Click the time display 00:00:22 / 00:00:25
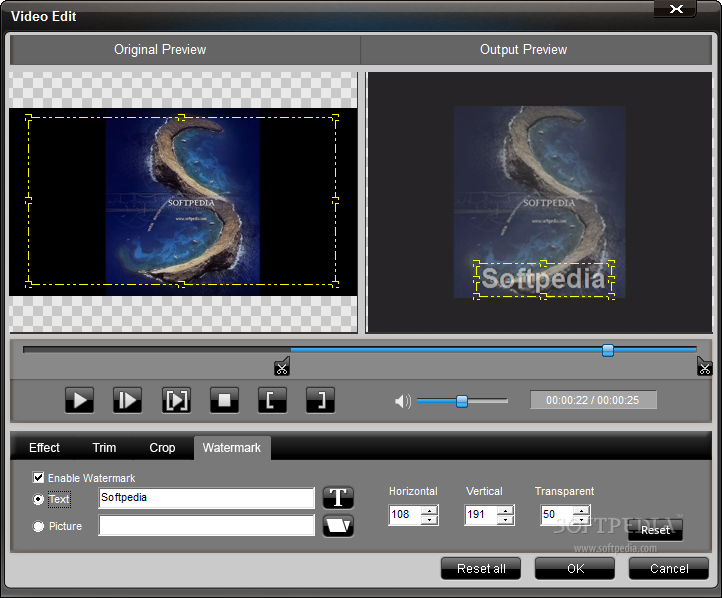 (x=593, y=400)
